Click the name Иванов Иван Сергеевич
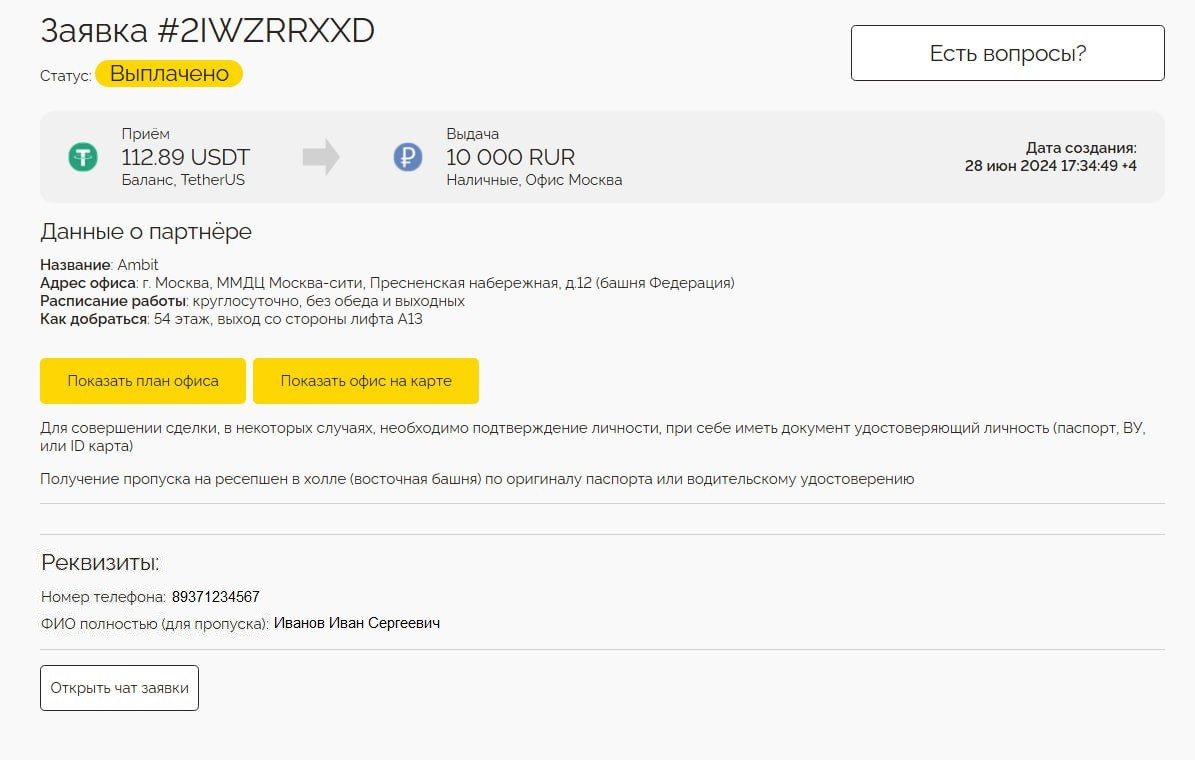1195x760 pixels. coord(357,623)
